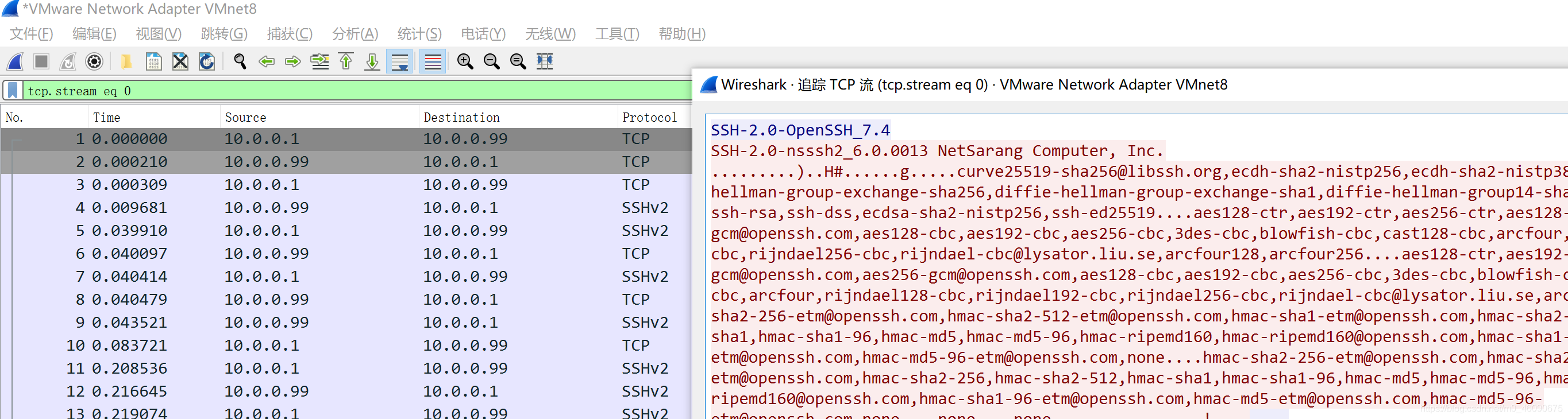Reload the capture file
Viewport: 1568px width, 419px height.
(207, 61)
